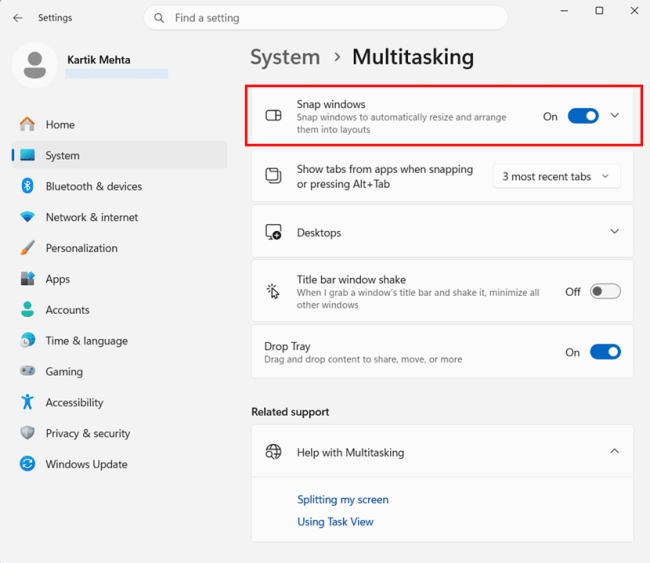Screen dimensions: 650x563
Task: Select Bluetooth & devices in sidebar
Action: click(119, 186)
